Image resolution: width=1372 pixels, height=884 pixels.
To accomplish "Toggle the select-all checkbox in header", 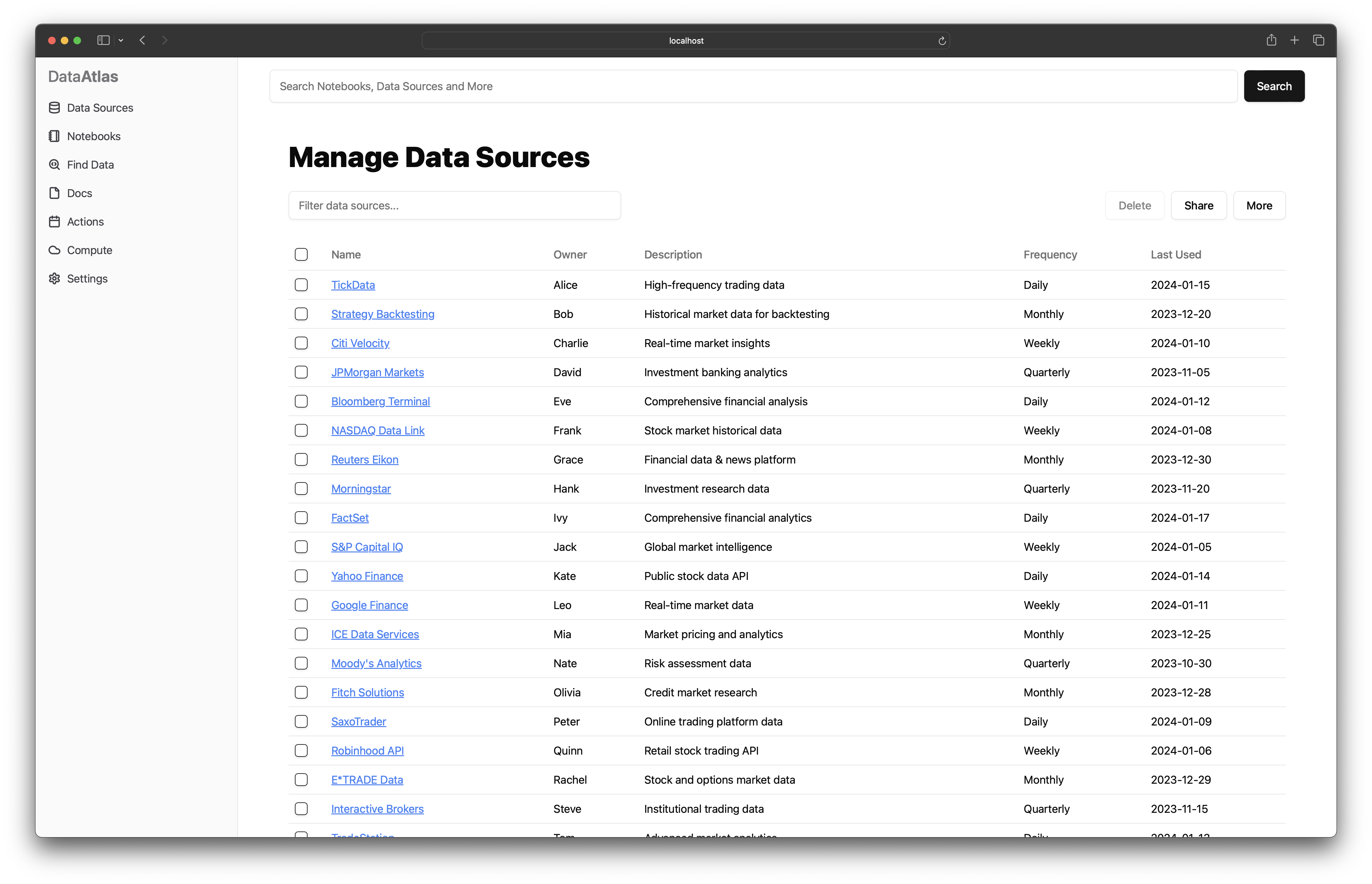I will click(301, 254).
